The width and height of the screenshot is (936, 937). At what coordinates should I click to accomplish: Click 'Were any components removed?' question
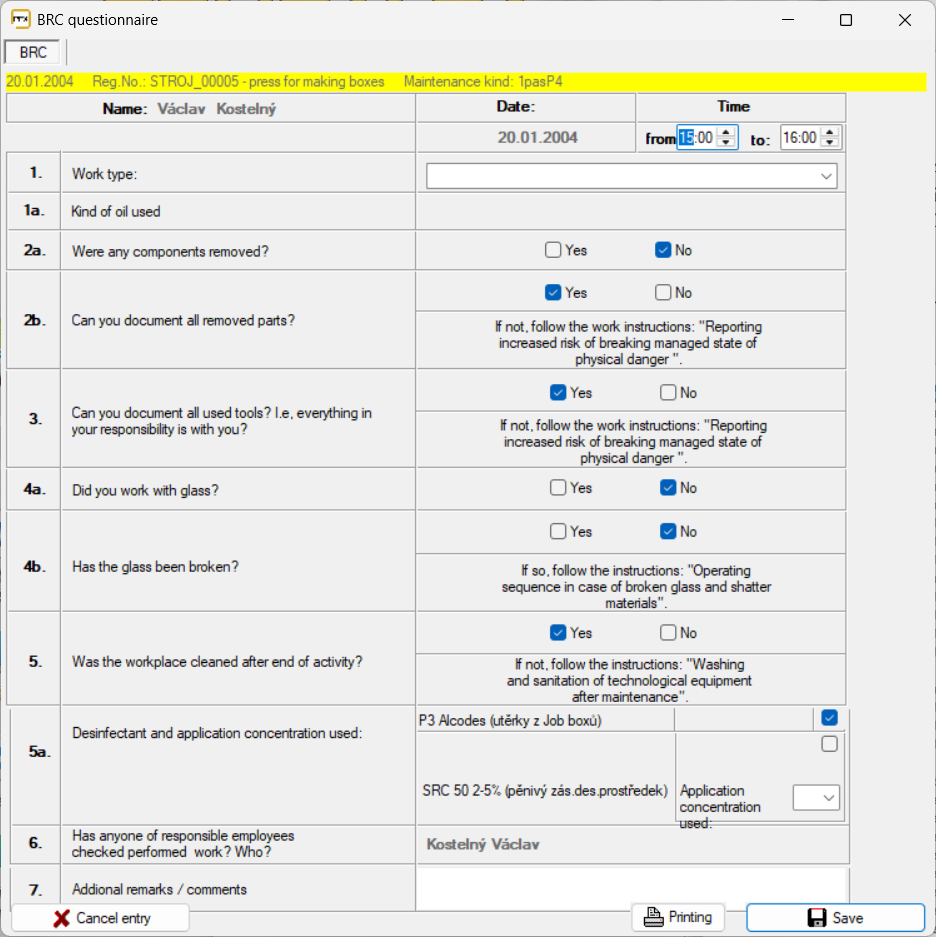(x=170, y=252)
